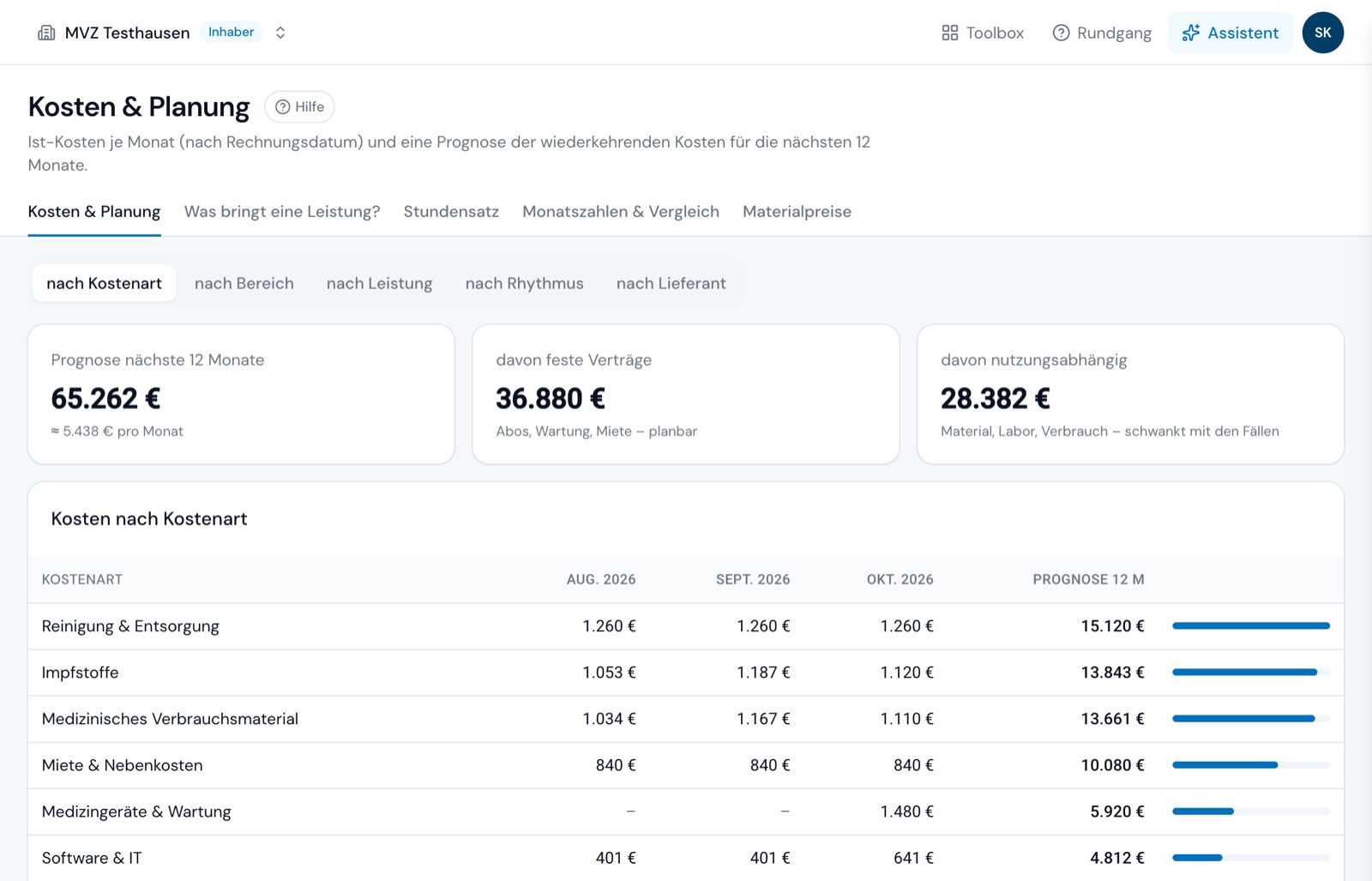1372x881 pixels.
Task: Switch to Was bringt eine Leistung? tab
Action: [x=282, y=212]
